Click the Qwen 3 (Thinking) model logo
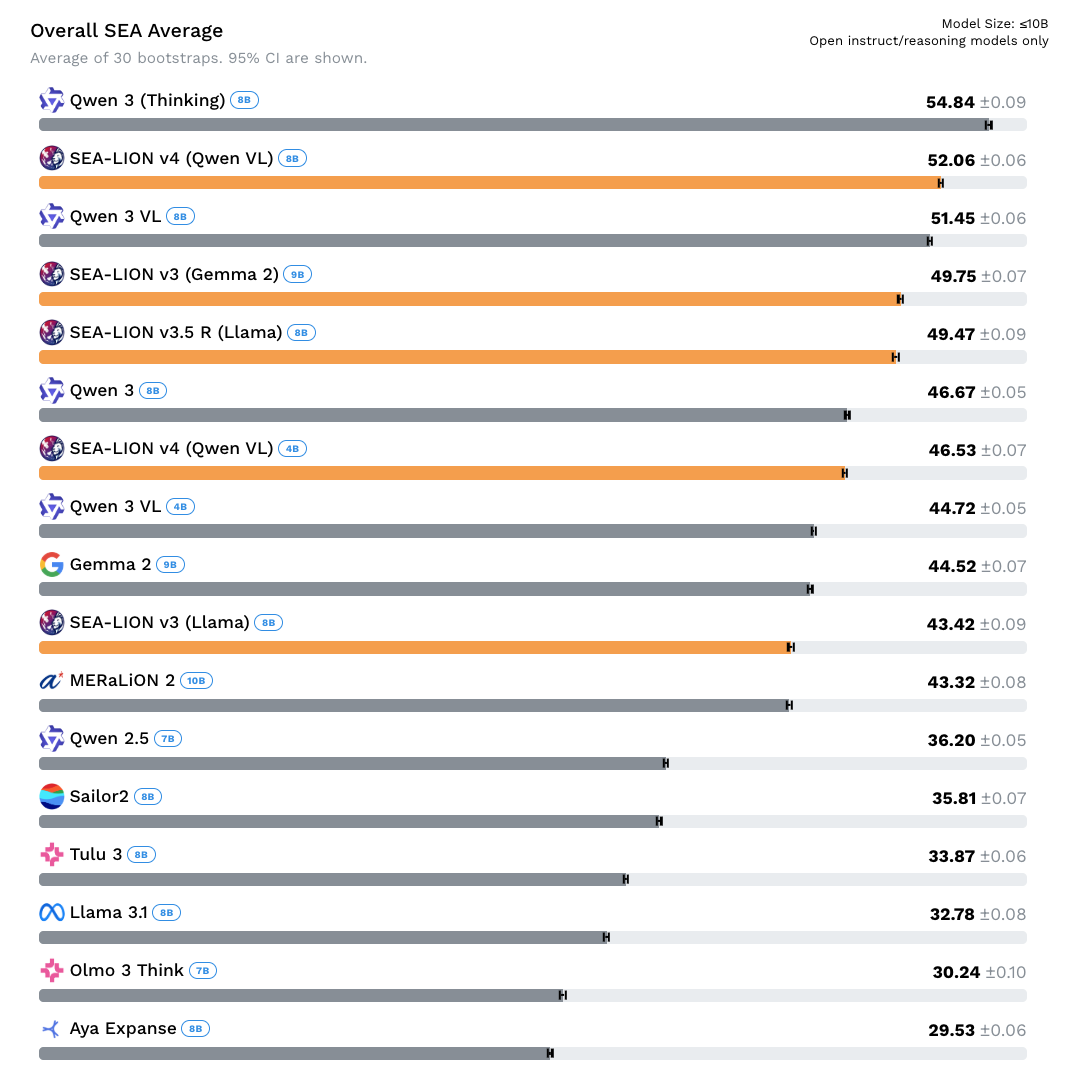1080x1072 pixels. (52, 100)
